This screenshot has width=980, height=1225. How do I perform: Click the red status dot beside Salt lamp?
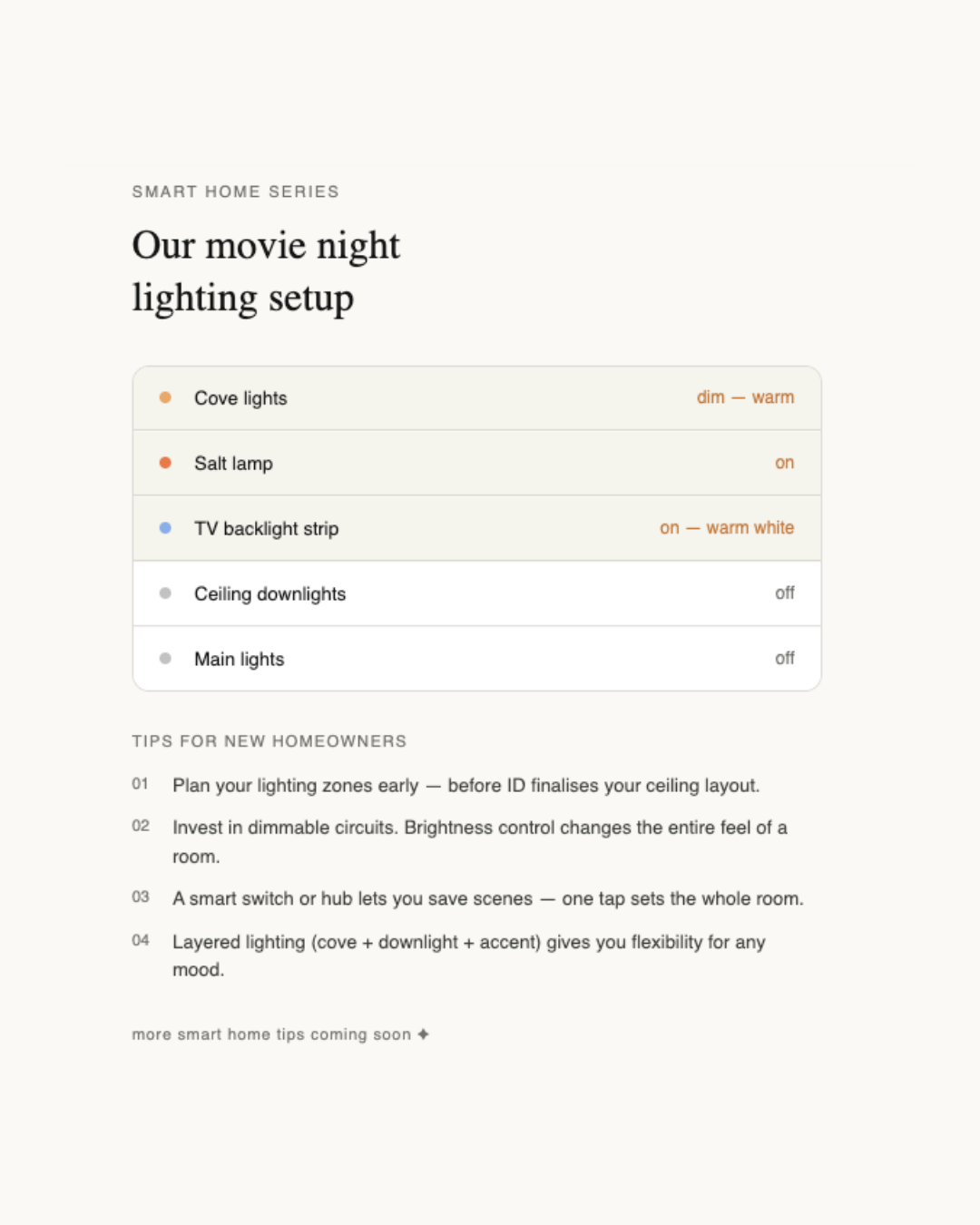(x=165, y=463)
